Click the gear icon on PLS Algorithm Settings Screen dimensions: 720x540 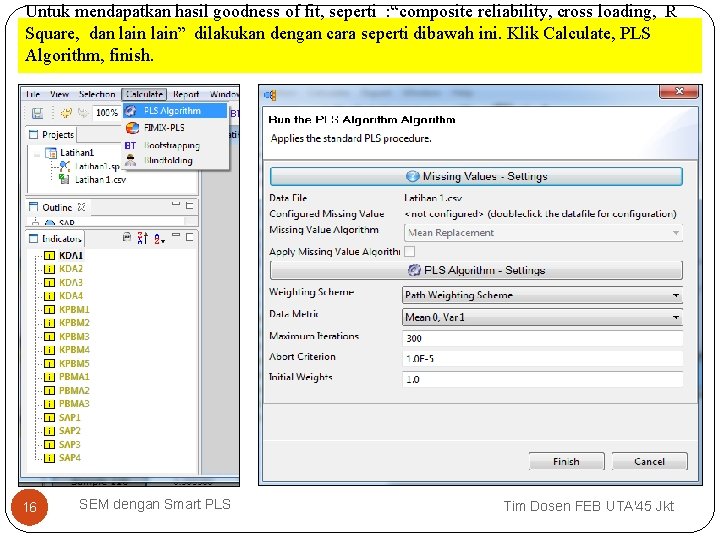point(414,270)
